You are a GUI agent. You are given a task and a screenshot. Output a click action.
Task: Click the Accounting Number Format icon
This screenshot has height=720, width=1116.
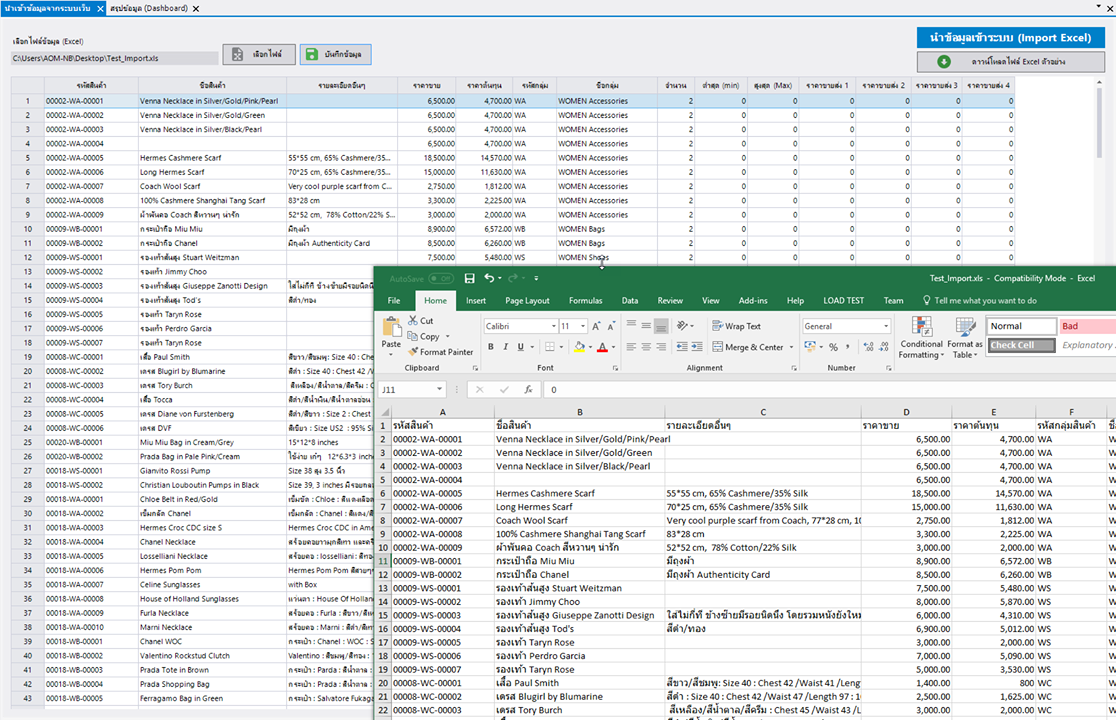(x=810, y=347)
